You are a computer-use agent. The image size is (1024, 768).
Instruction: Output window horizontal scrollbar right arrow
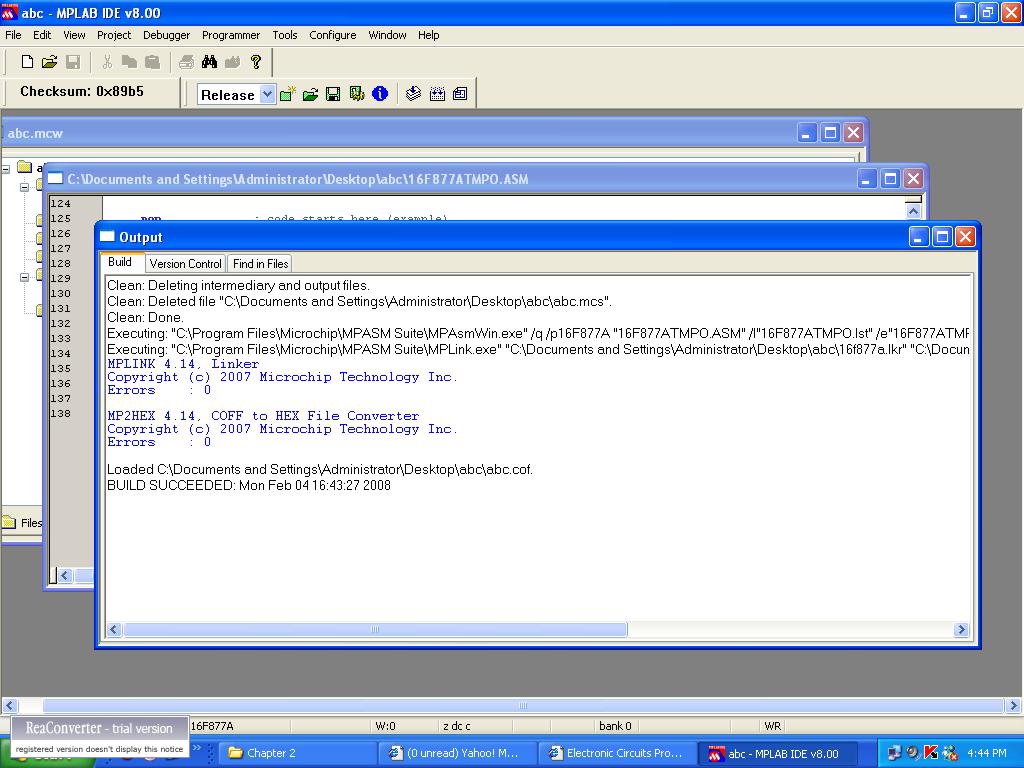click(x=961, y=630)
